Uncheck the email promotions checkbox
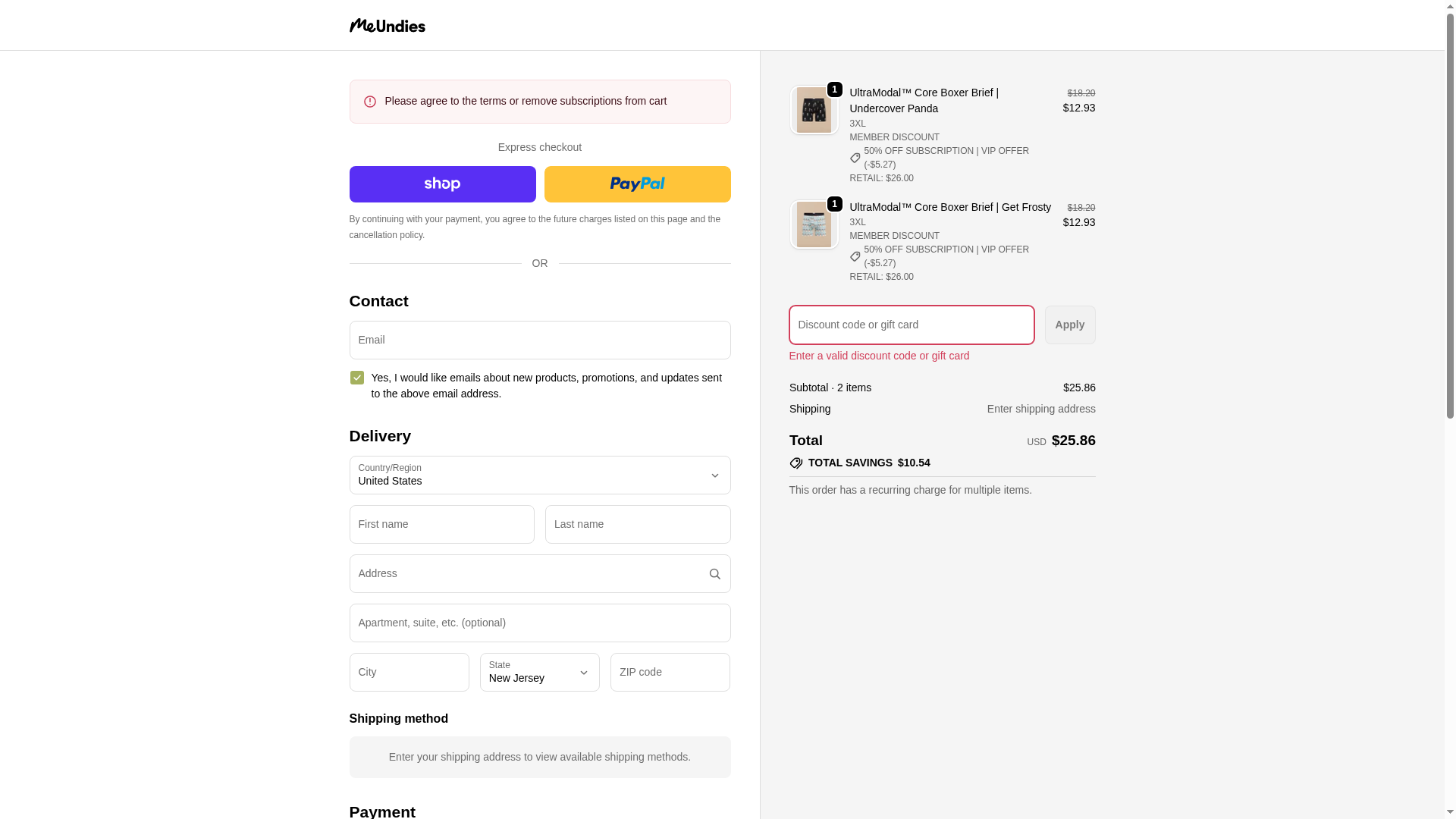The height and width of the screenshot is (819, 1456). point(357,378)
